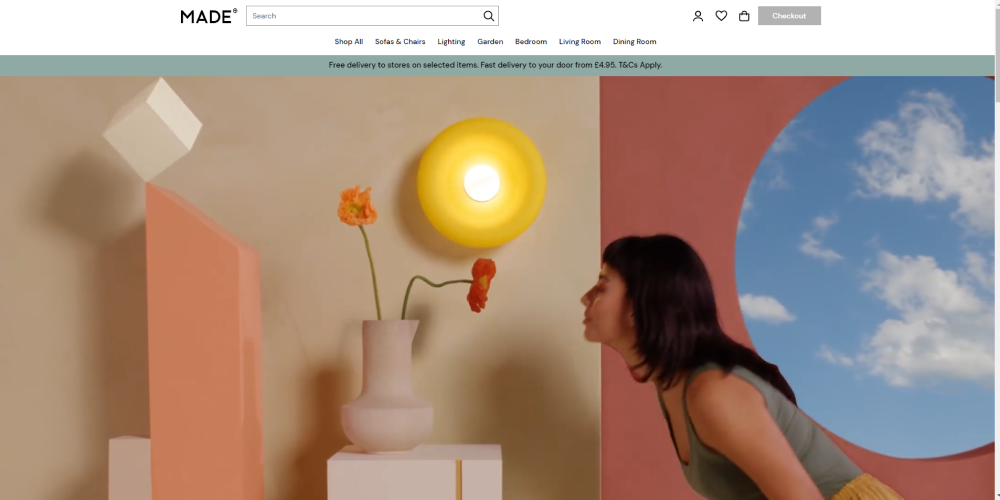Click the MADE logo
The width and height of the screenshot is (1000, 500).
209,16
